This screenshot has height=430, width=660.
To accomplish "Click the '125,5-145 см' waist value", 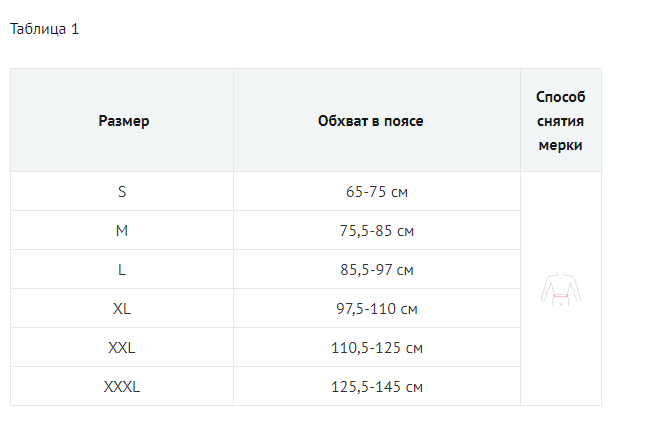I will tap(377, 386).
